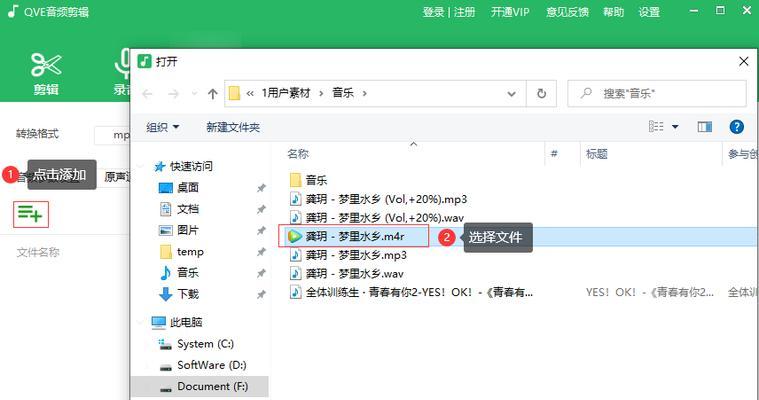
Task: Click 开通VIP in QVE title bar
Action: (x=510, y=12)
